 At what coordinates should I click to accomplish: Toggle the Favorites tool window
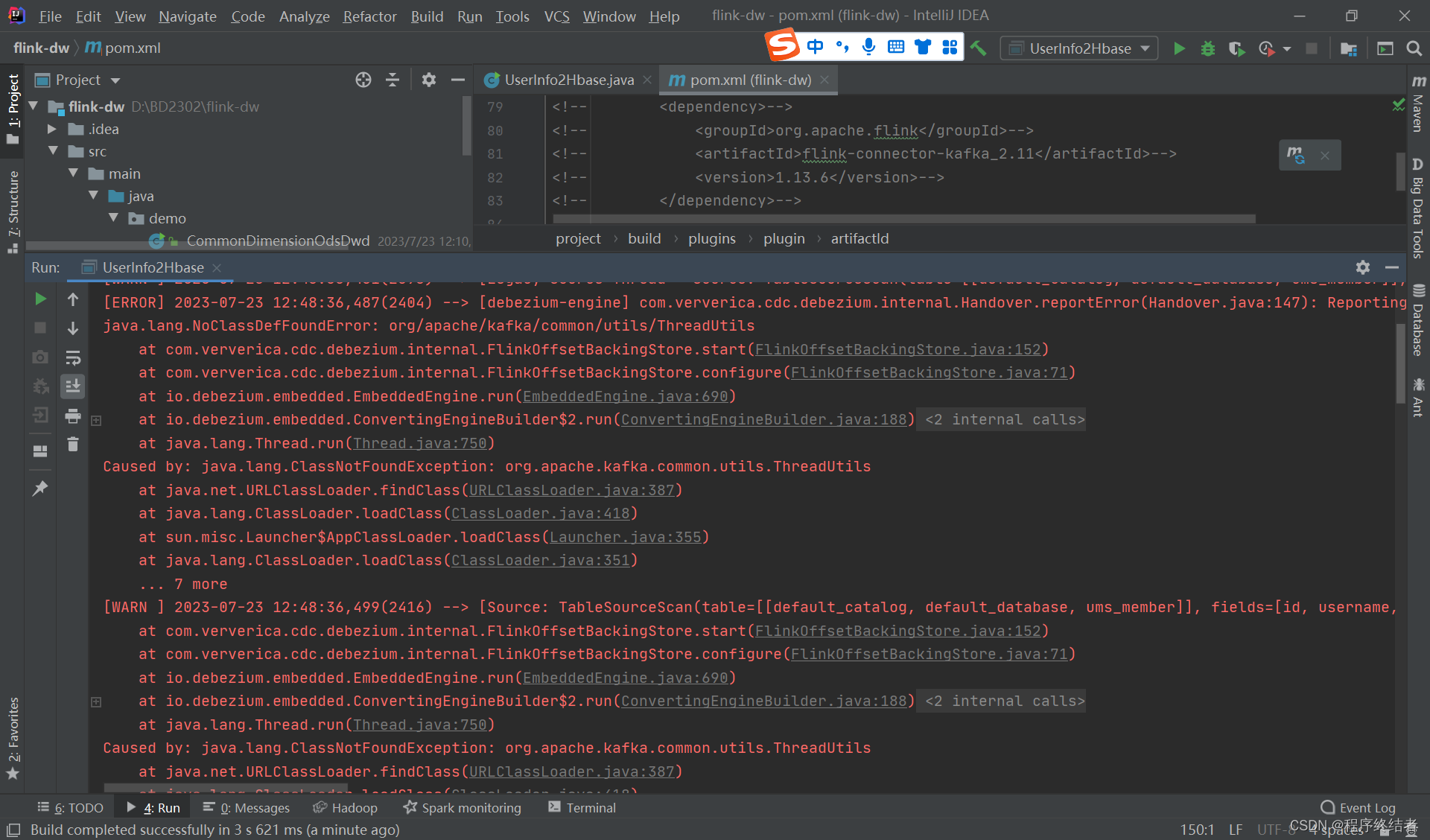[x=13, y=739]
